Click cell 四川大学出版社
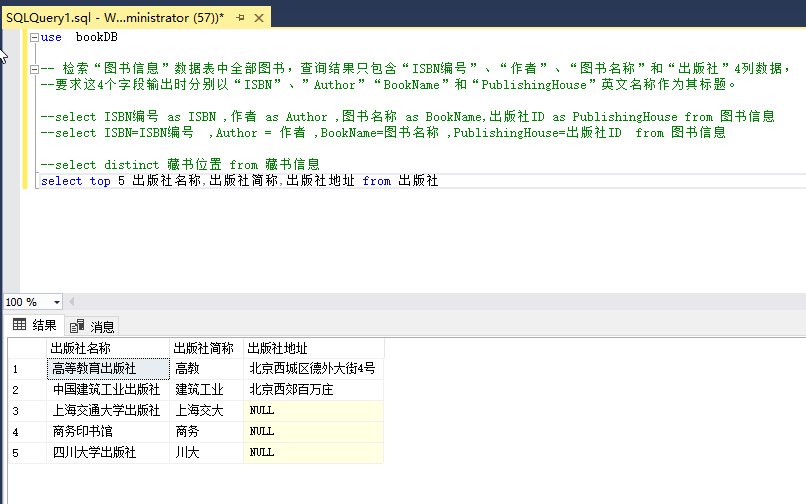Screen dimensions: 806x504 pyautogui.click(x=108, y=453)
